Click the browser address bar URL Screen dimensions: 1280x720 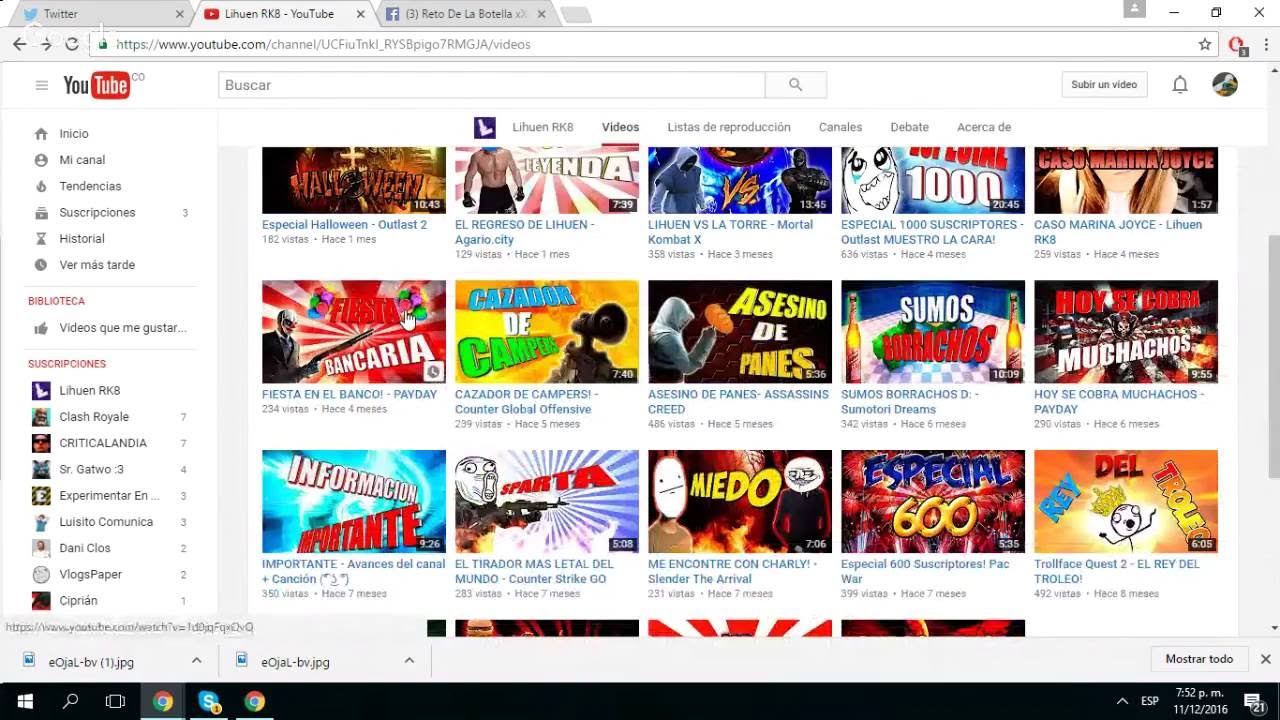pyautogui.click(x=323, y=44)
